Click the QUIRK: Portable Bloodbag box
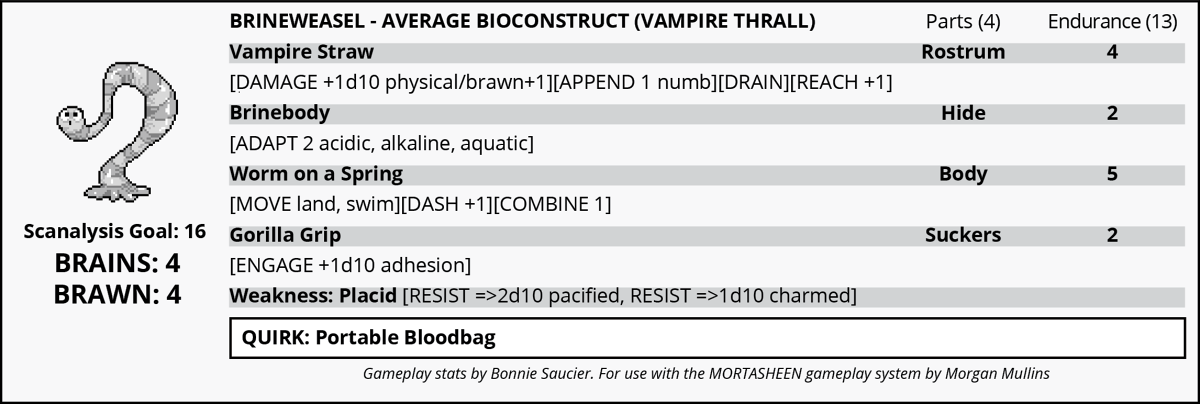Viewport: 1200px width, 404px height. [x=700, y=338]
